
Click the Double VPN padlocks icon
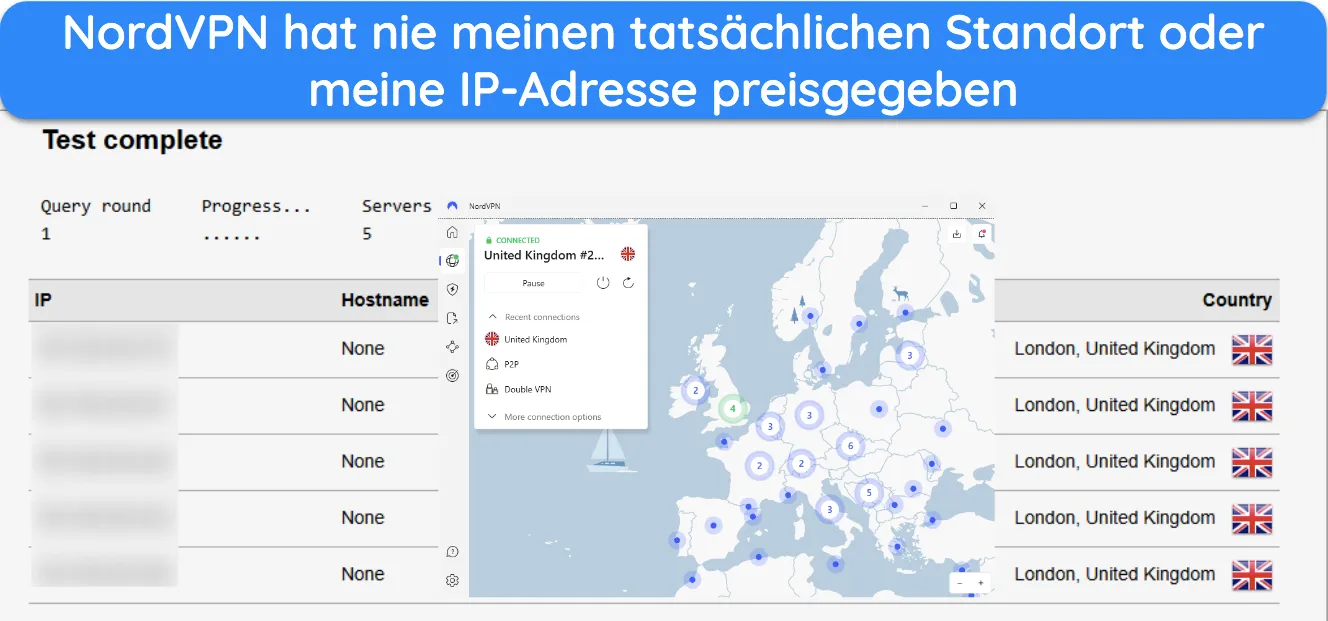[x=491, y=389]
